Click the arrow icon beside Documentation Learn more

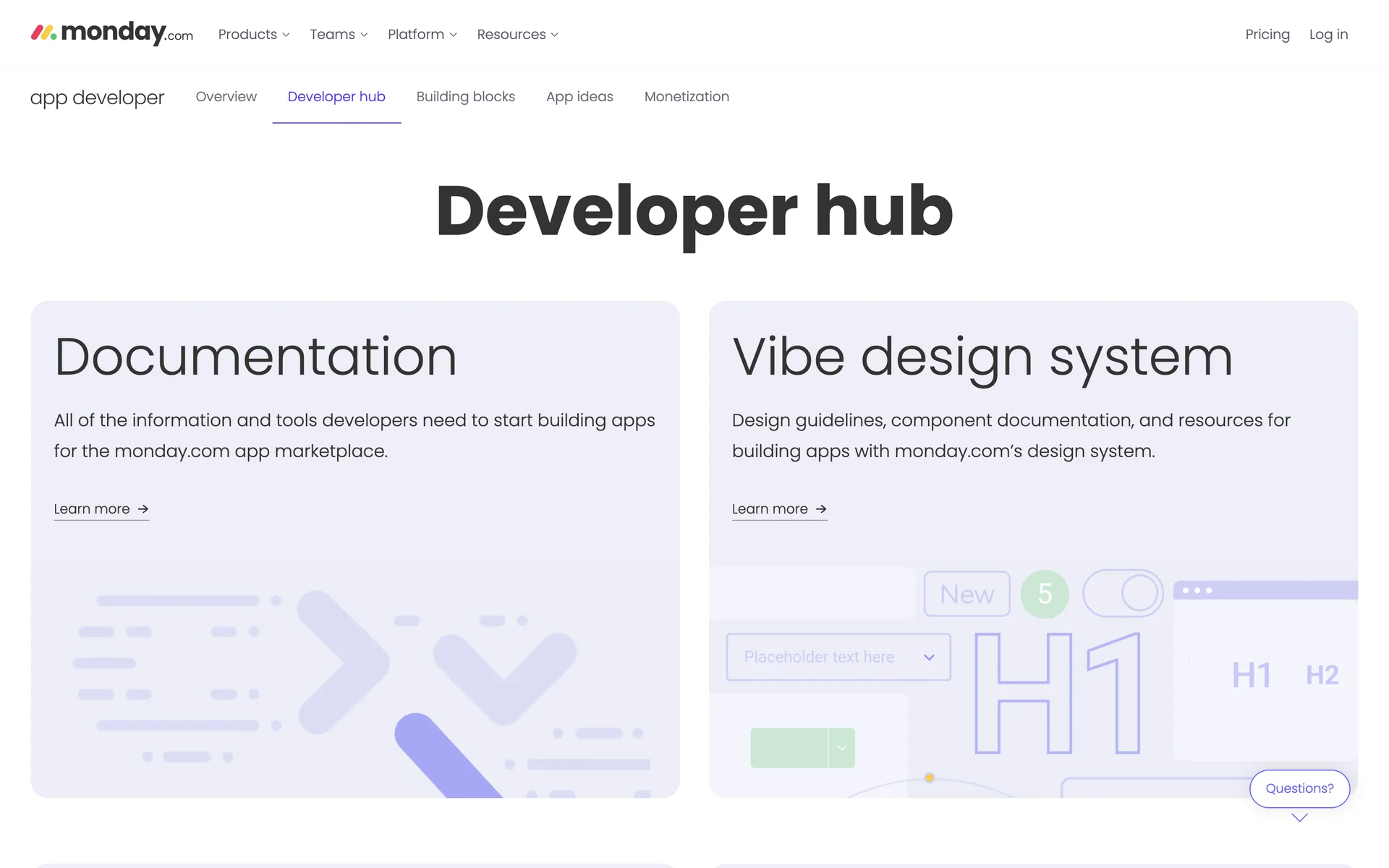143,509
